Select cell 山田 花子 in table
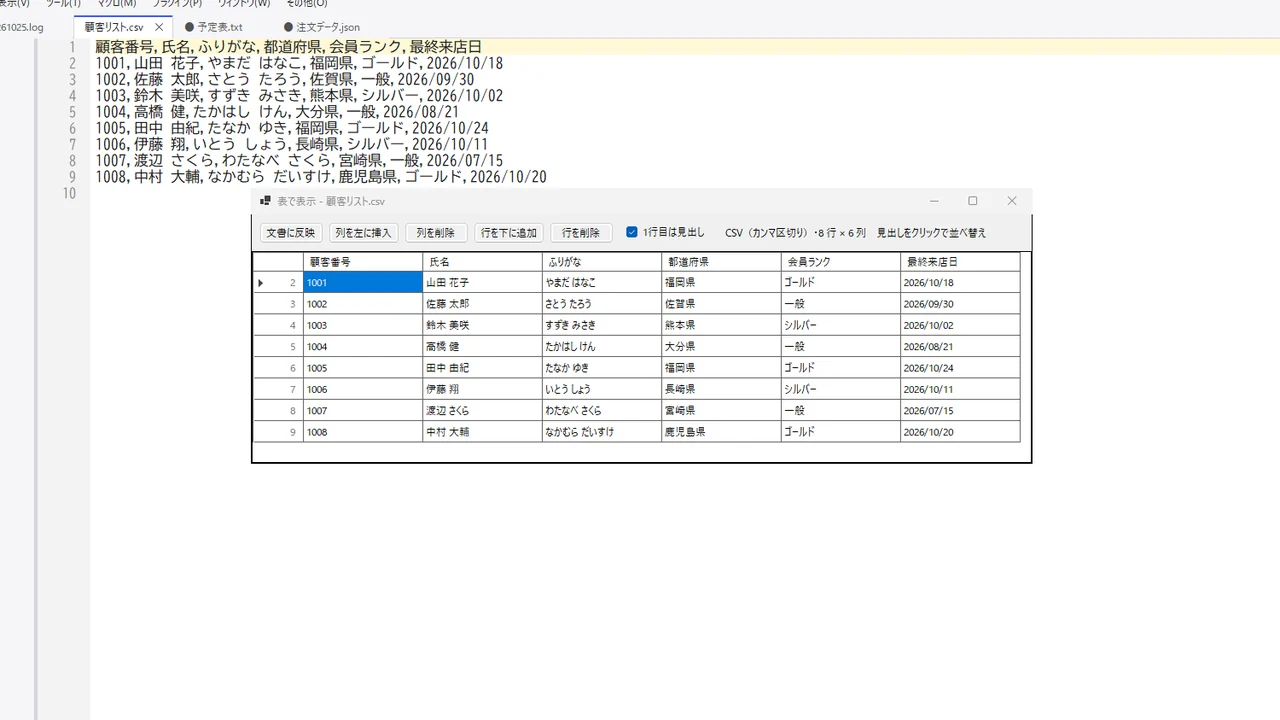This screenshot has width=1280, height=720. [483, 283]
